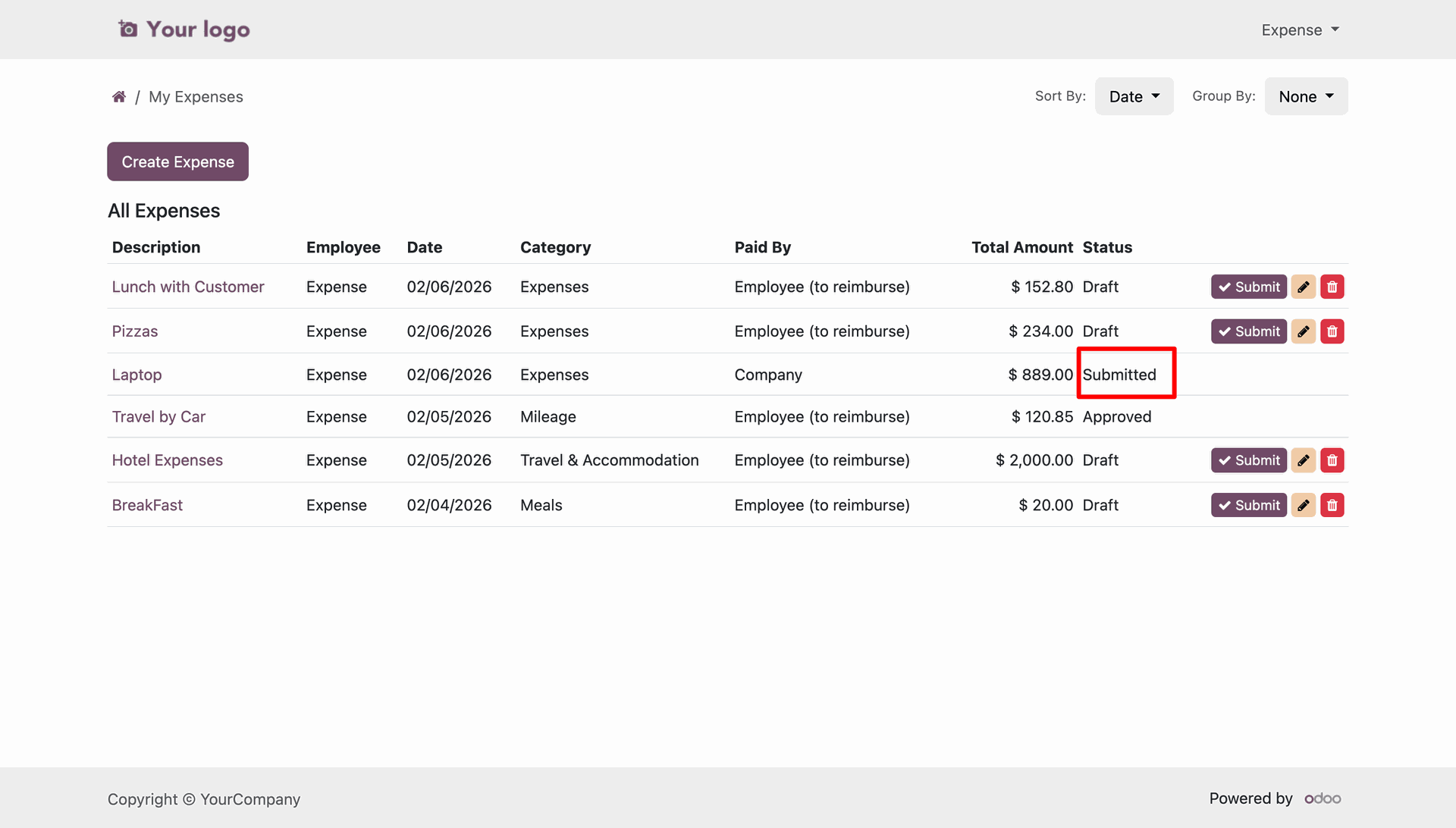Viewport: 1456px width, 828px height.
Task: Click the 02/04/2026 date cell
Action: click(x=449, y=505)
